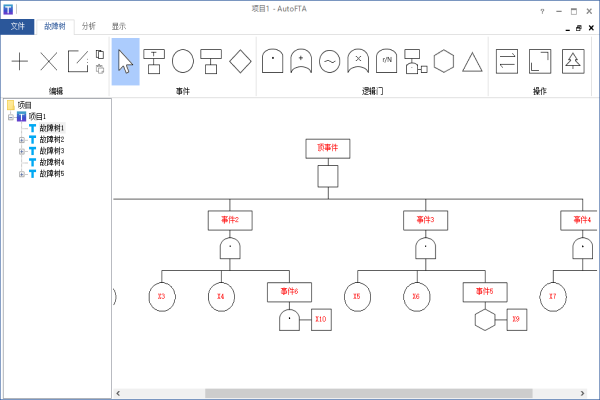600x400 pixels.
Task: Expand the 故障树2 tree node
Action: click(22, 140)
